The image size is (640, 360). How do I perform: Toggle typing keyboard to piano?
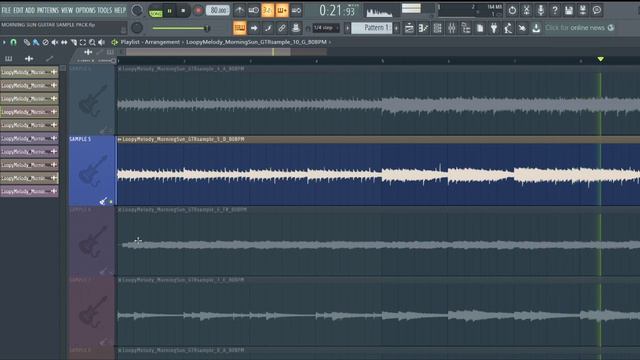(x=240, y=28)
